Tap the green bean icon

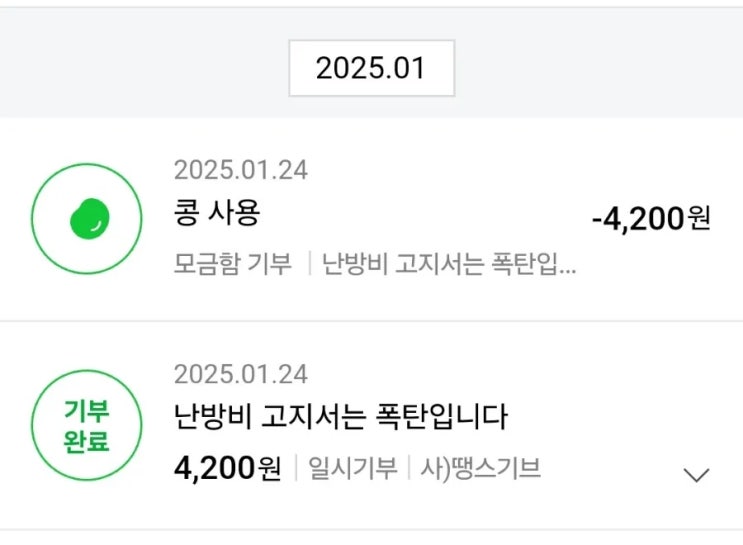[x=89, y=220]
